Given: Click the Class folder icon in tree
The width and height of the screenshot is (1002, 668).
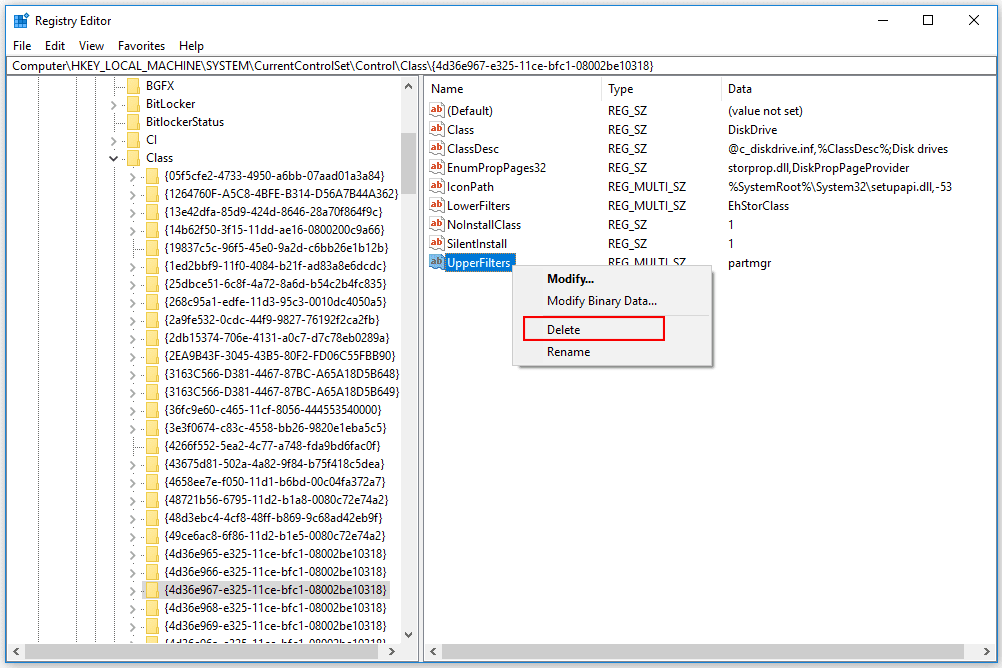Looking at the screenshot, I should (134, 157).
